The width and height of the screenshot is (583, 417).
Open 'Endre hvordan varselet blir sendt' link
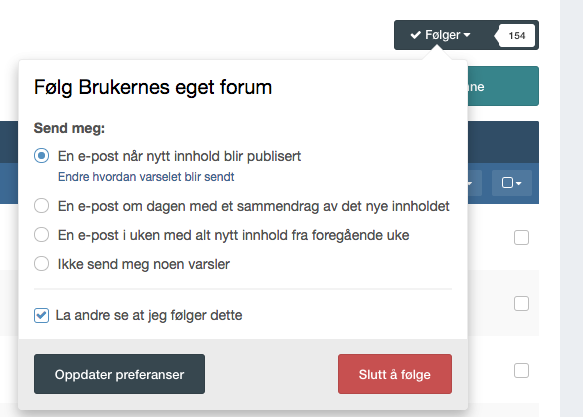point(146,177)
